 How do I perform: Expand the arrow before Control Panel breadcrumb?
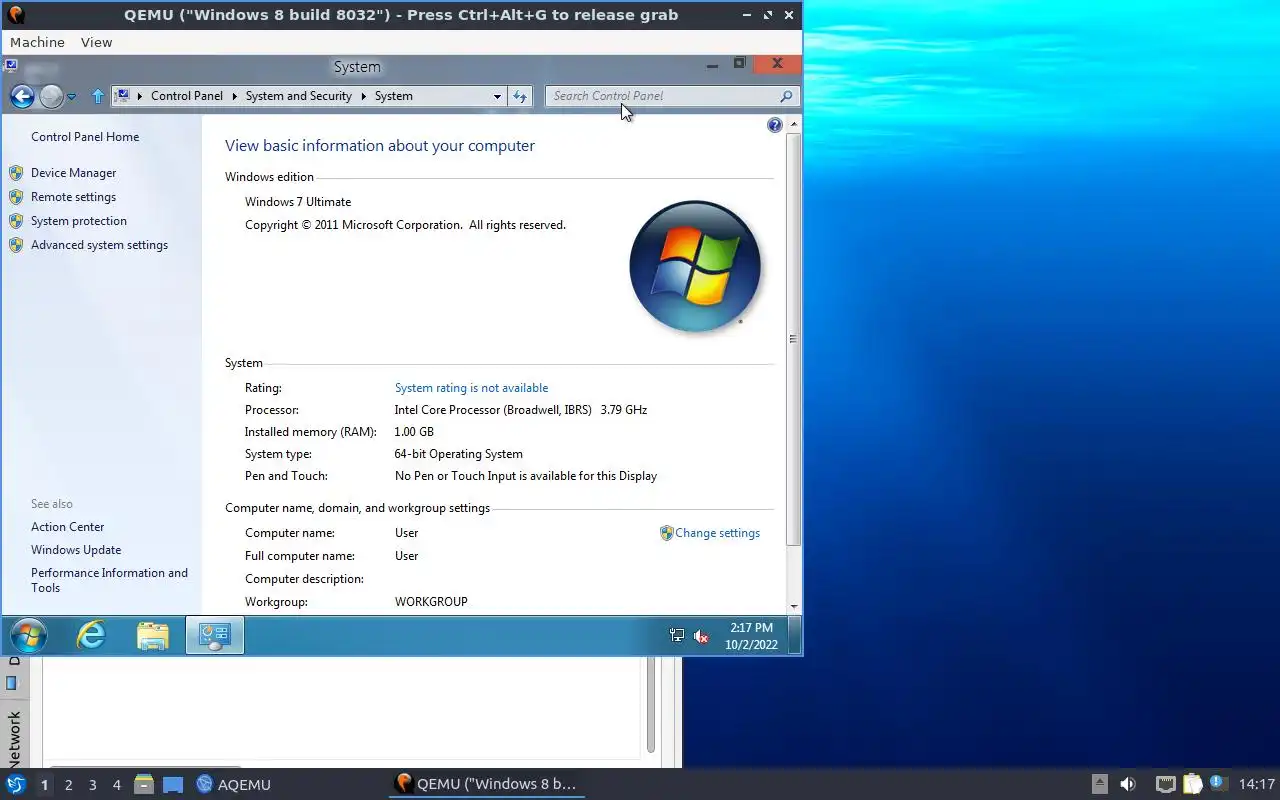coord(140,96)
